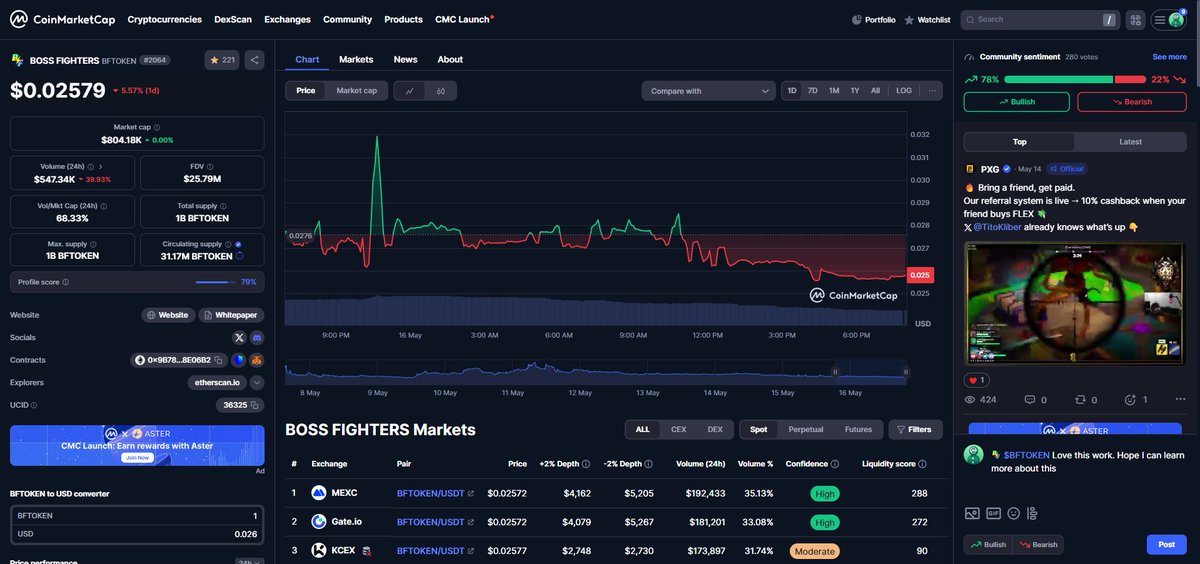Show info for Market cap
This screenshot has height=564, width=1200.
click(x=157, y=128)
